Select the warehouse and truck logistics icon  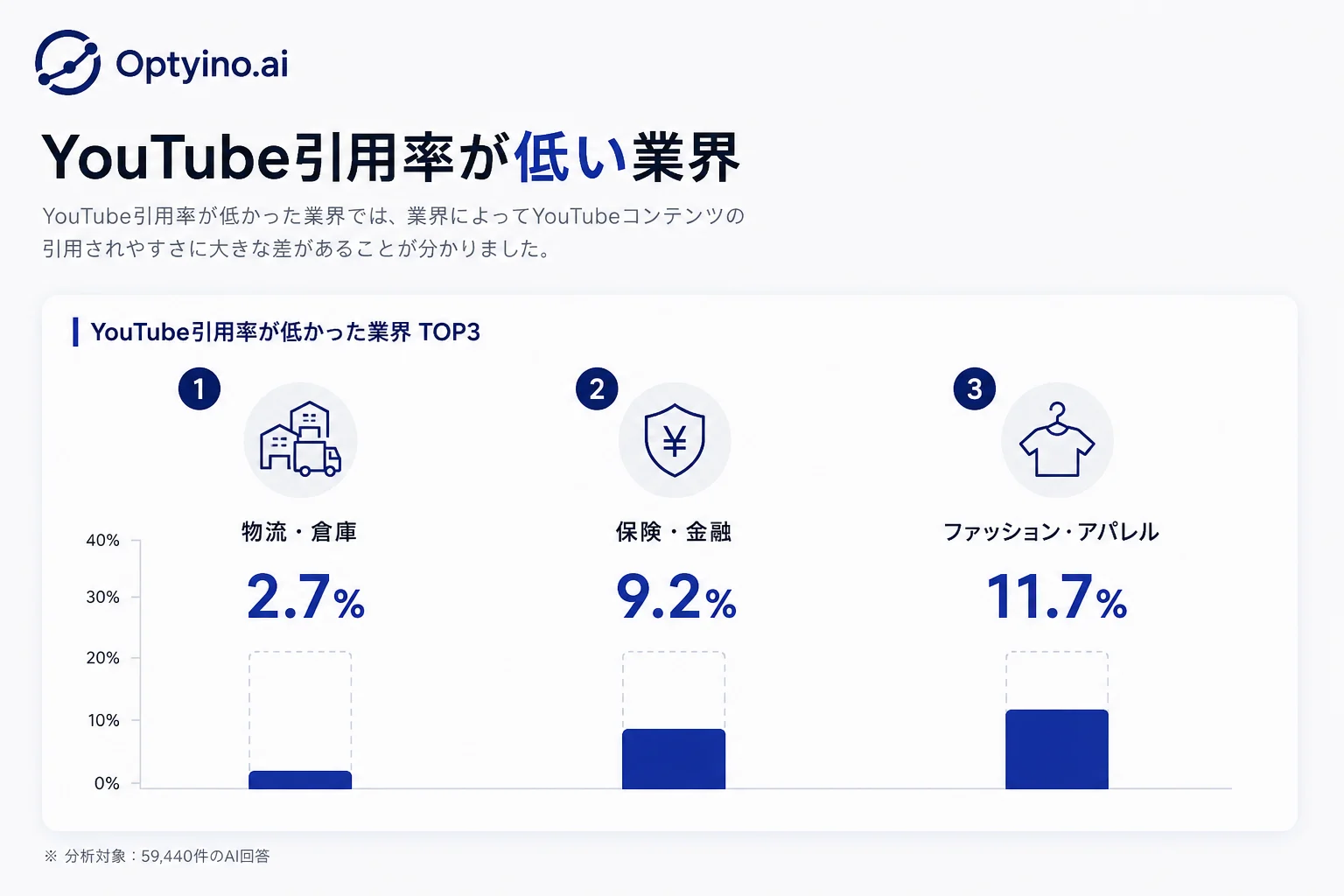[x=300, y=439]
